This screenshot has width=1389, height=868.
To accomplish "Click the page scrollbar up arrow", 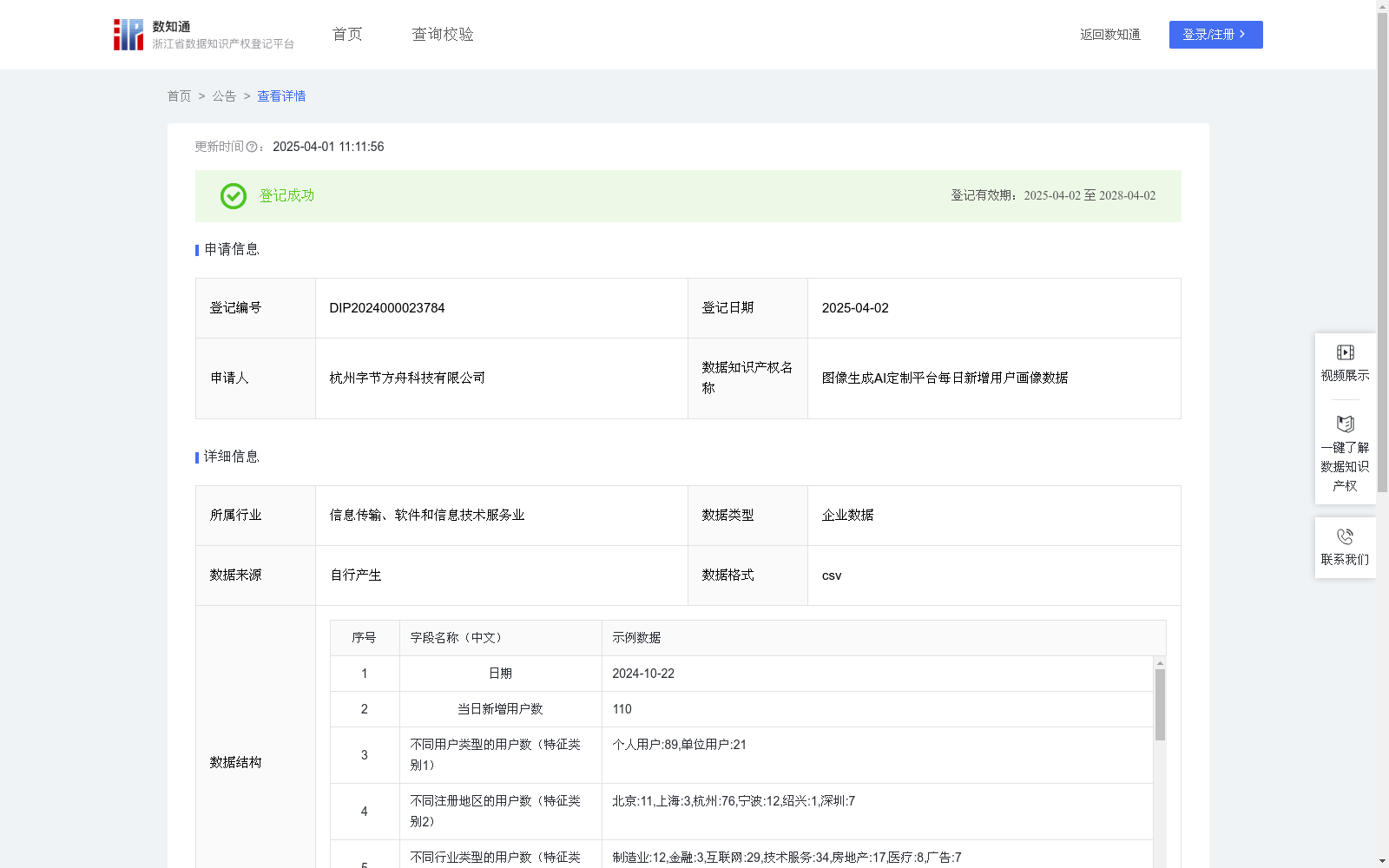I will click(x=1382, y=6).
